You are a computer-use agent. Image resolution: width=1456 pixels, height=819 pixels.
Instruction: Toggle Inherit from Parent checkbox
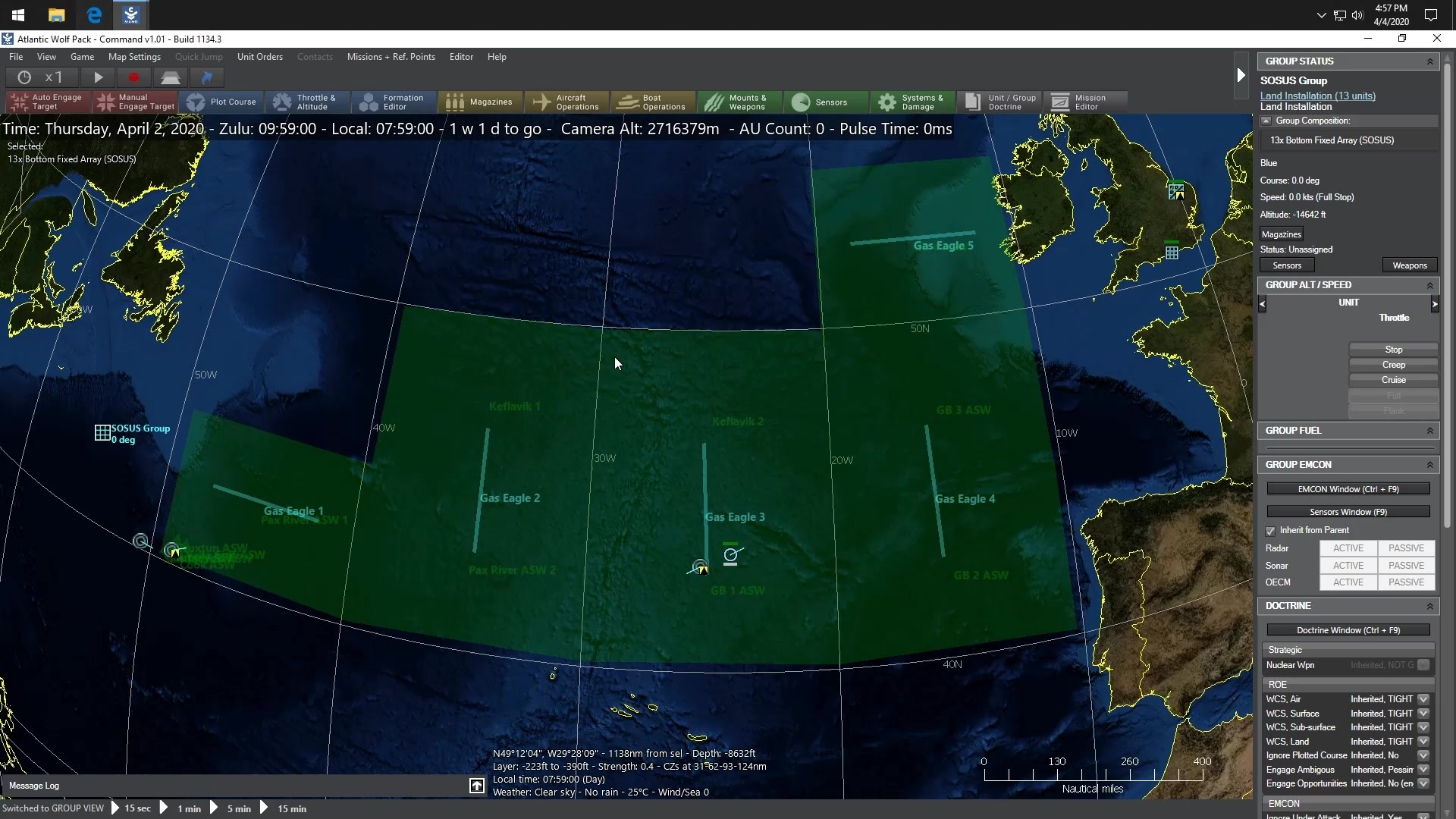click(1270, 531)
